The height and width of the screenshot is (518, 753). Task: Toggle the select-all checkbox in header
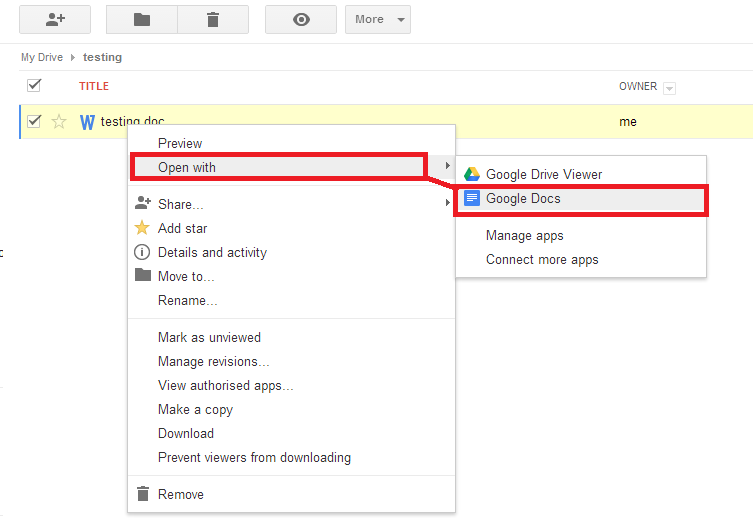pyautogui.click(x=34, y=85)
